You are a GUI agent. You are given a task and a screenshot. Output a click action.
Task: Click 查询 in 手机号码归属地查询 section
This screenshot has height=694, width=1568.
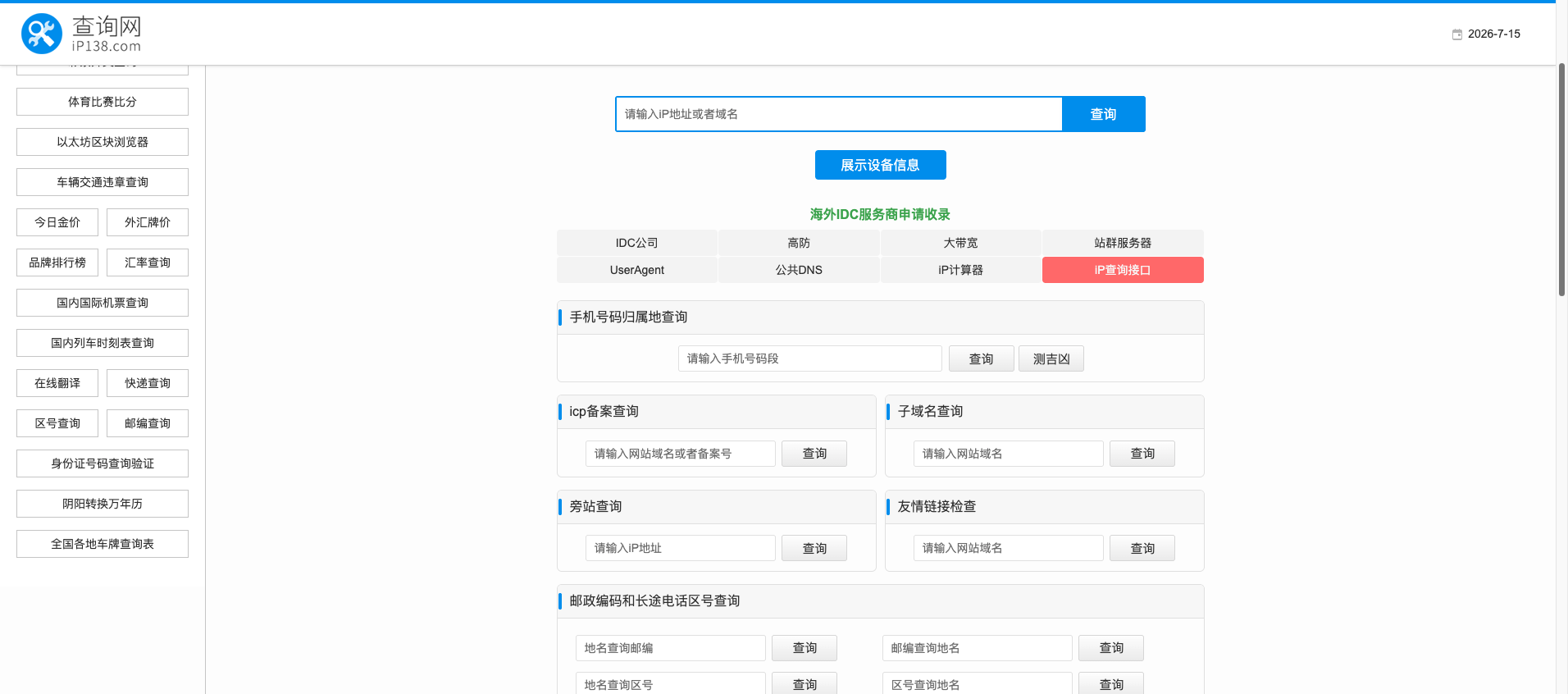tap(982, 358)
